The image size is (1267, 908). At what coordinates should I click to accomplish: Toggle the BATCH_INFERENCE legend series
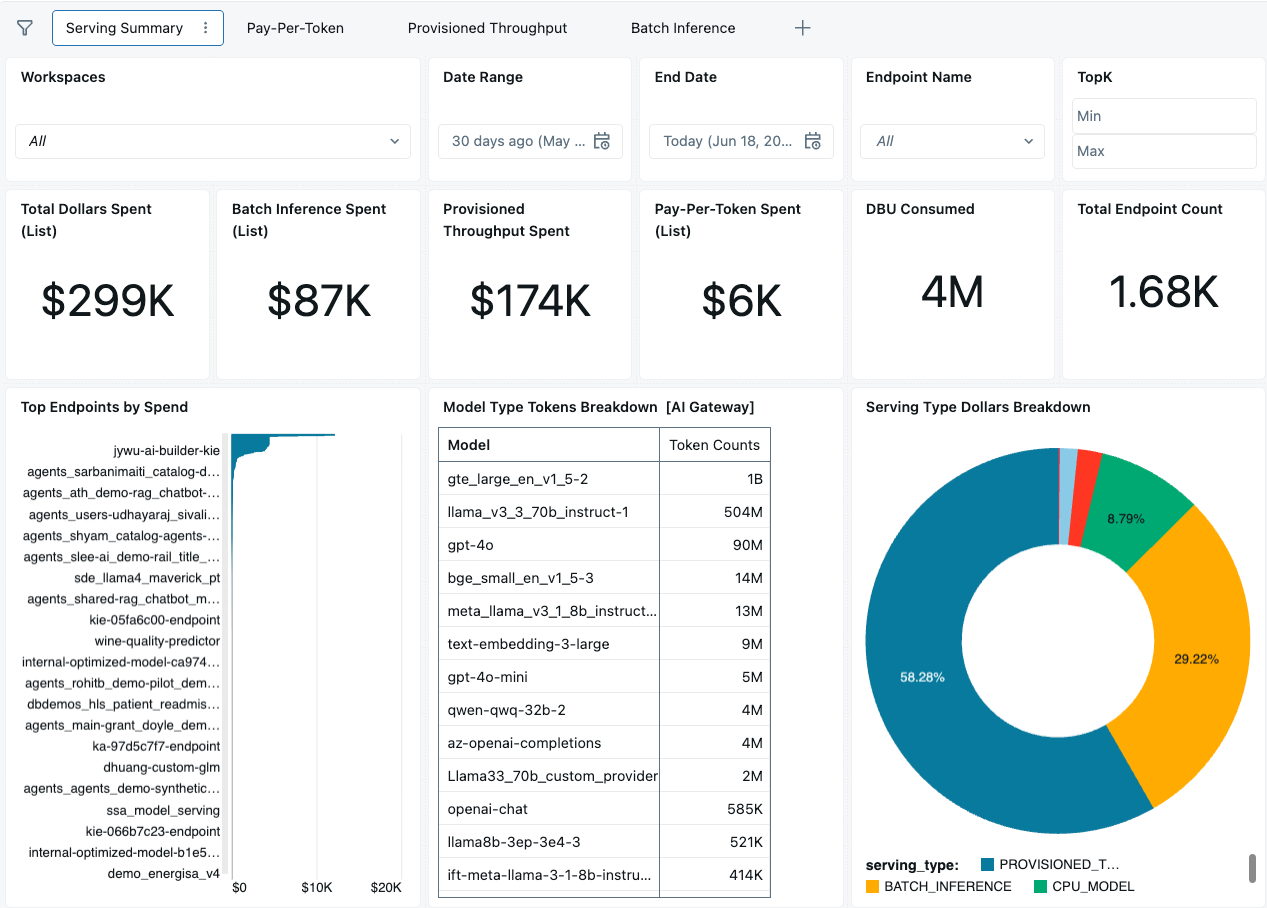[x=938, y=886]
